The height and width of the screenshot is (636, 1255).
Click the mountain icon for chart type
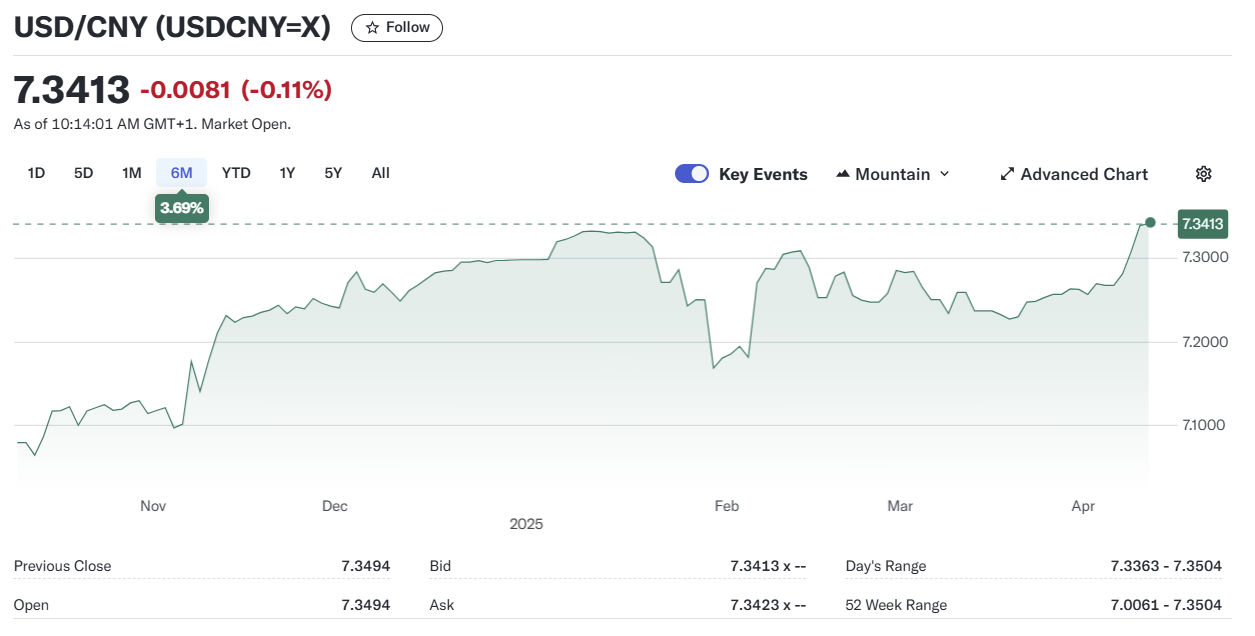(x=843, y=174)
